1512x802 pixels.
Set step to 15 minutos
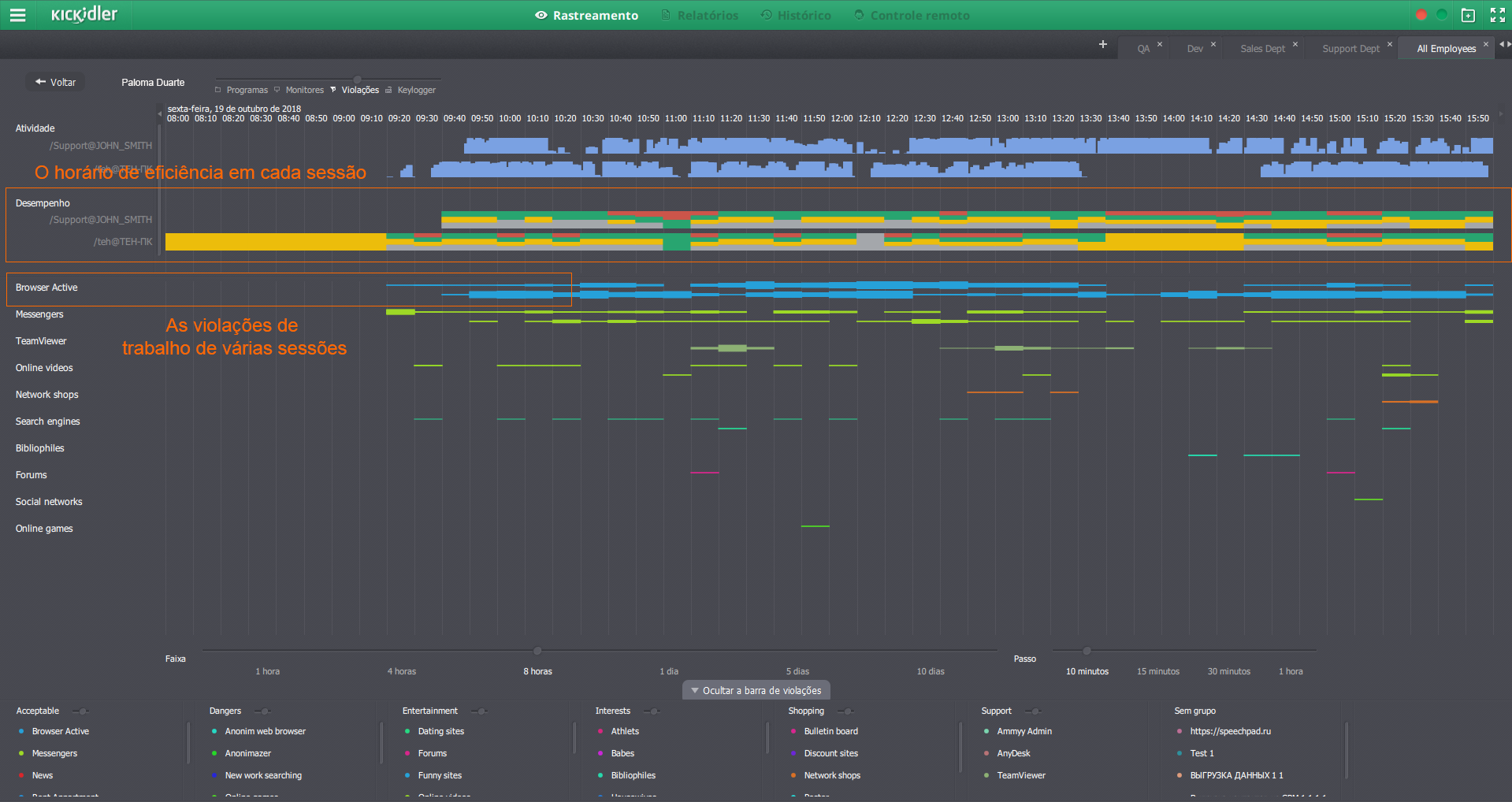coord(1158,671)
